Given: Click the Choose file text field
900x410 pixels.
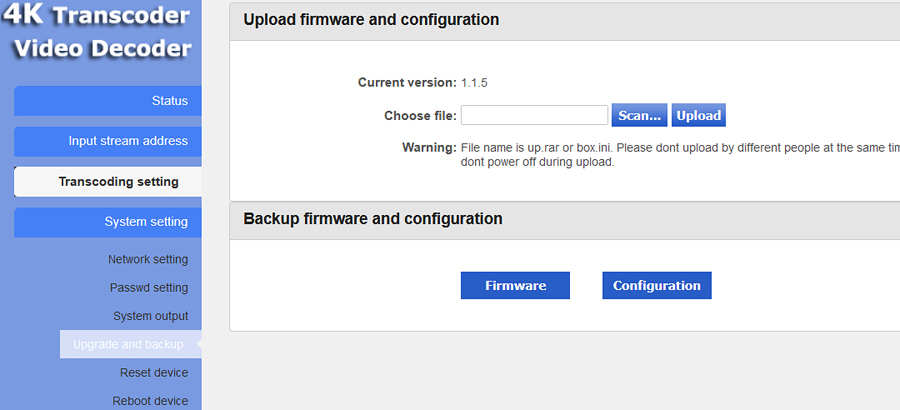Looking at the screenshot, I should [x=534, y=115].
